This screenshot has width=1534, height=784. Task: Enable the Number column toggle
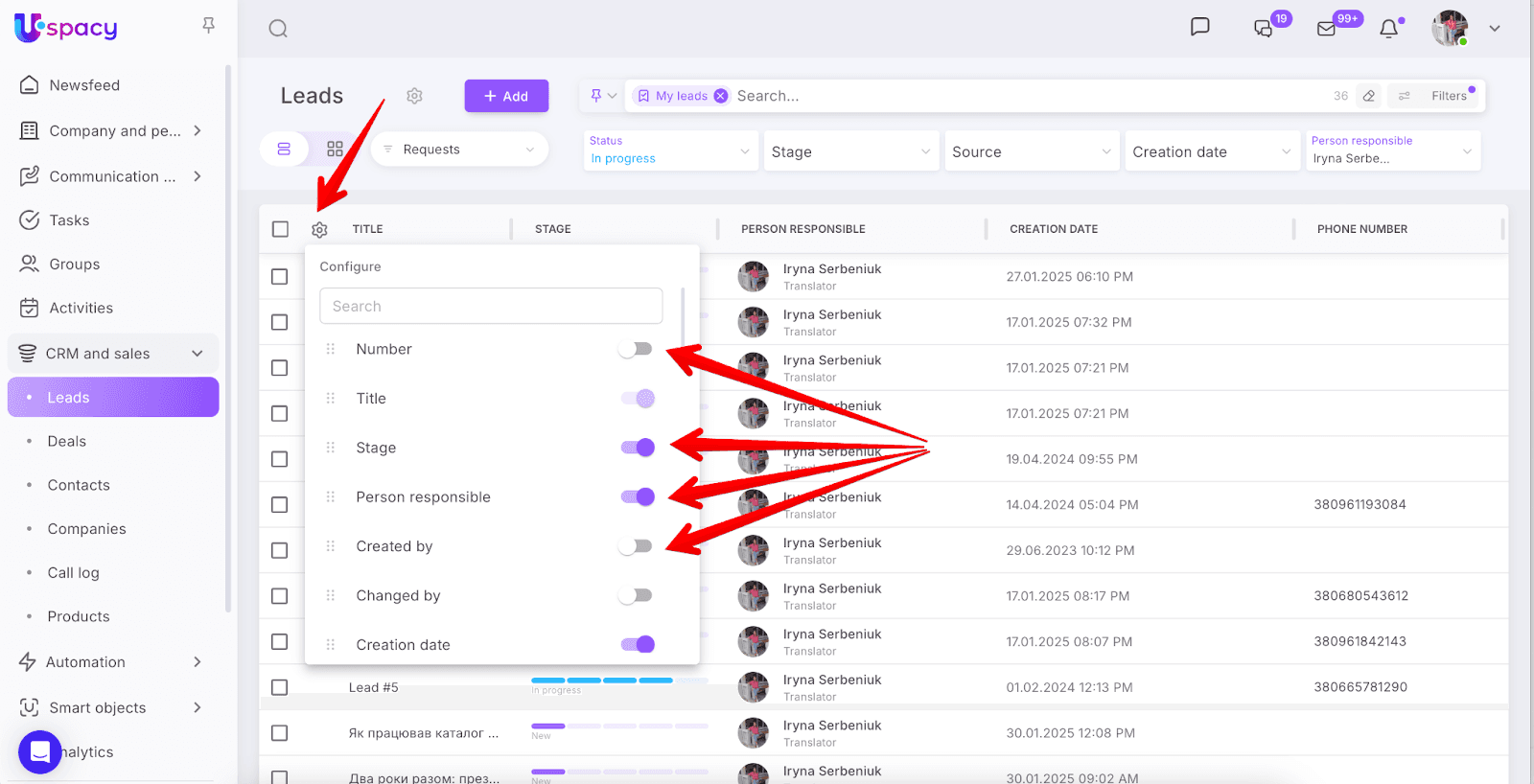pyautogui.click(x=636, y=349)
